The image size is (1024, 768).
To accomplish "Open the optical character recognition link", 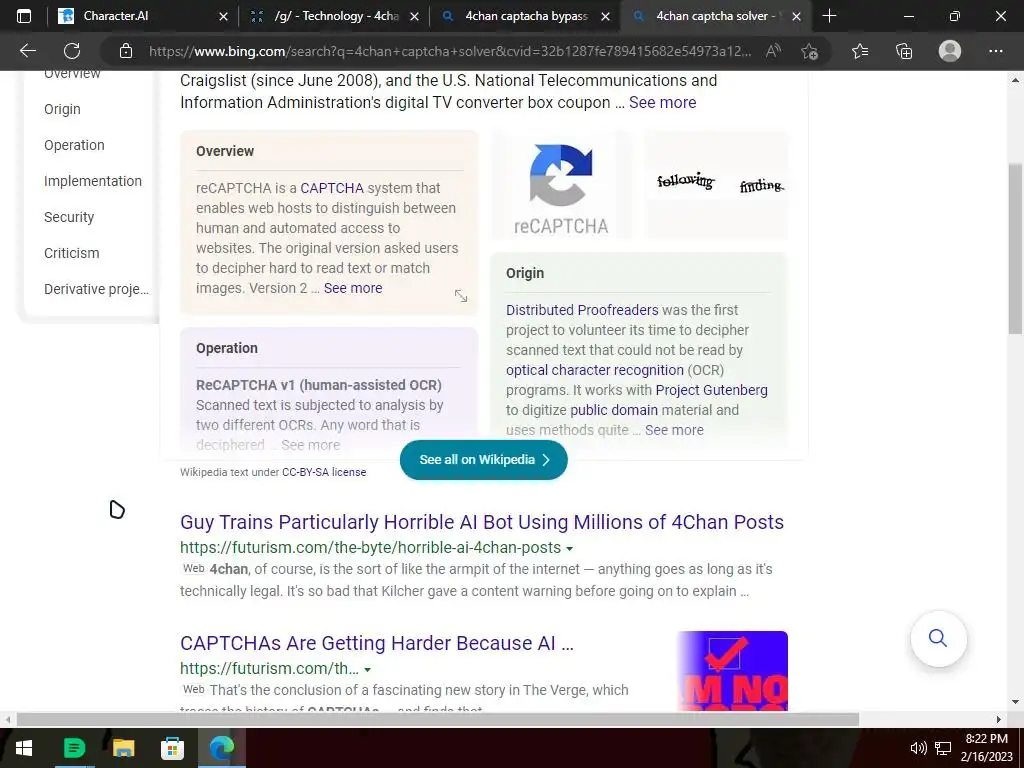I will (x=594, y=370).
